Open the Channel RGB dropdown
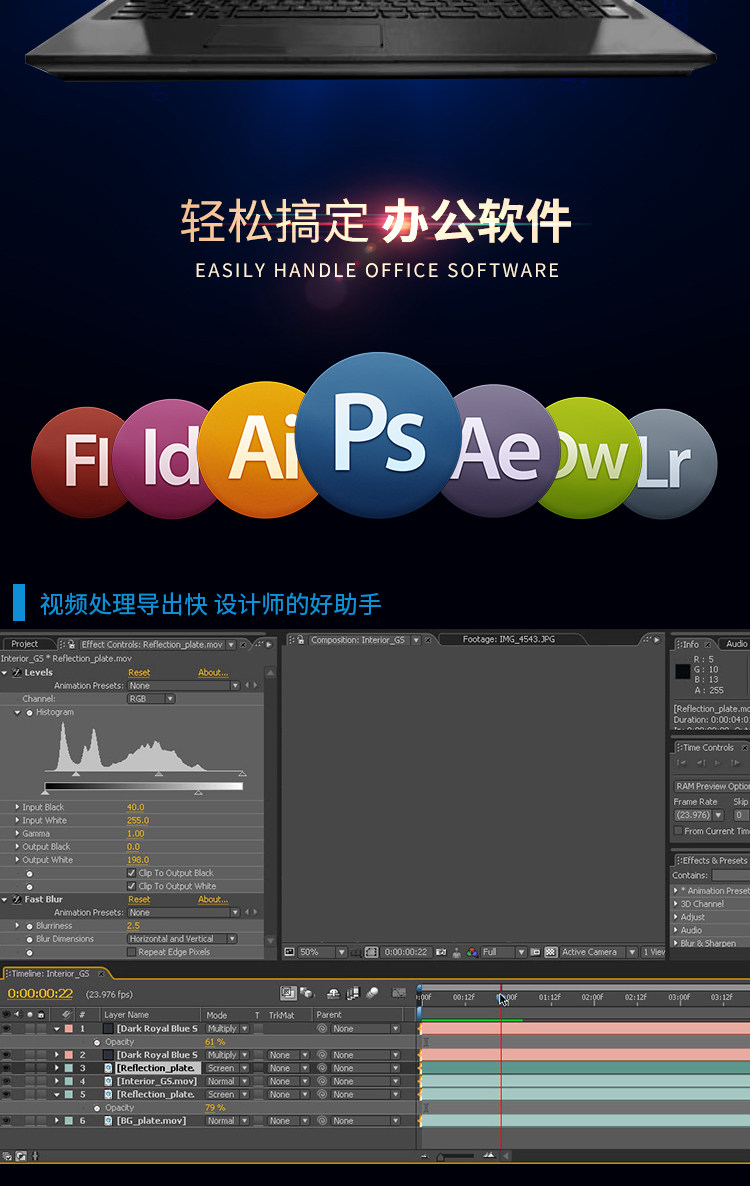The width and height of the screenshot is (750, 1186). [x=151, y=699]
